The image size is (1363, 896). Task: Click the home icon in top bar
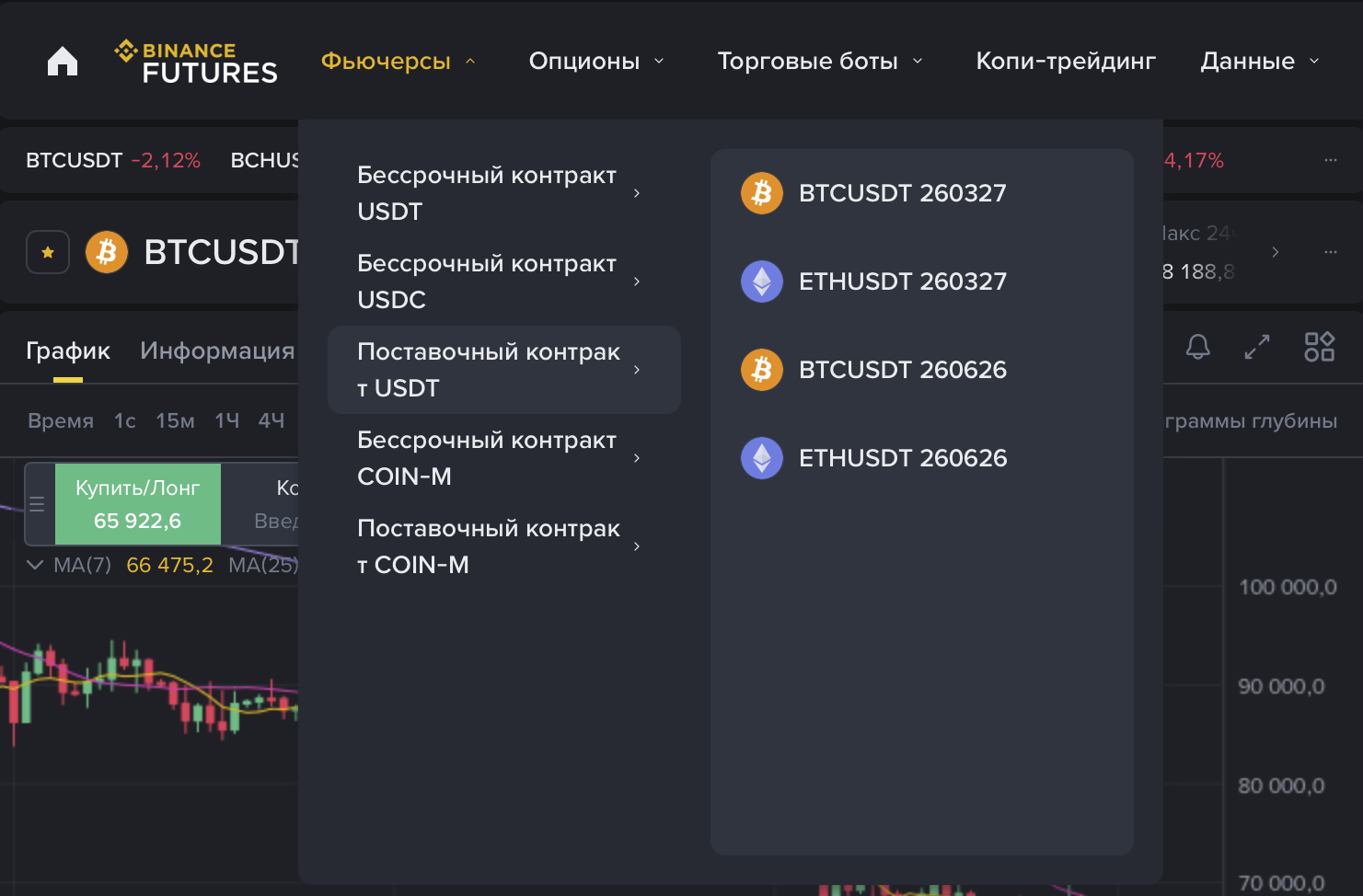[x=62, y=60]
